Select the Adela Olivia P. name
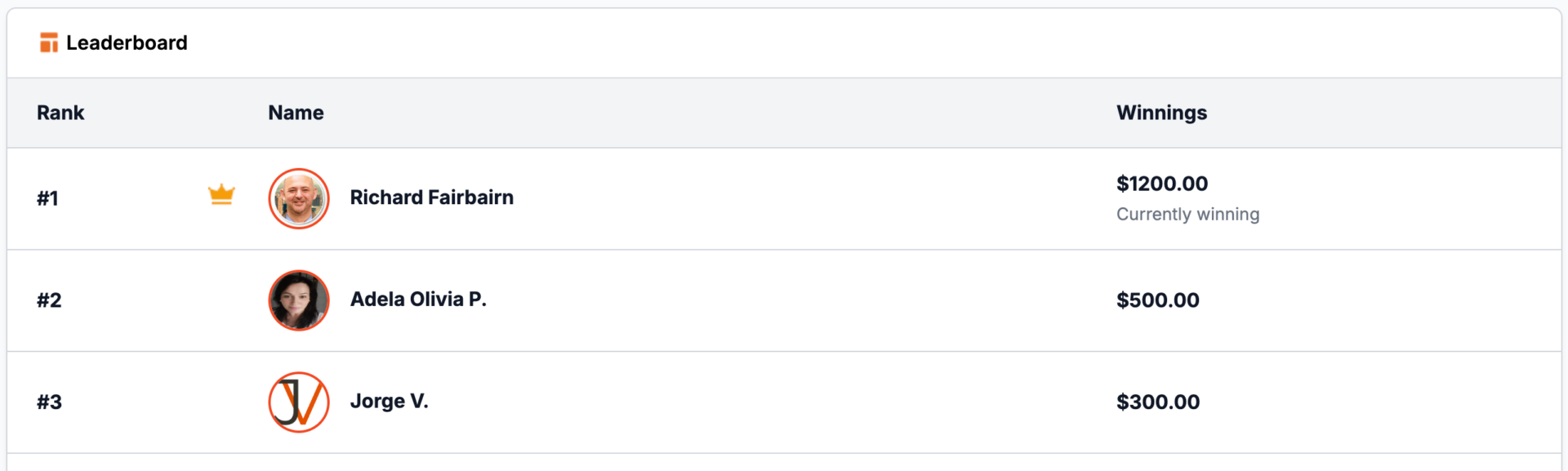1568x471 pixels. pyautogui.click(x=418, y=300)
